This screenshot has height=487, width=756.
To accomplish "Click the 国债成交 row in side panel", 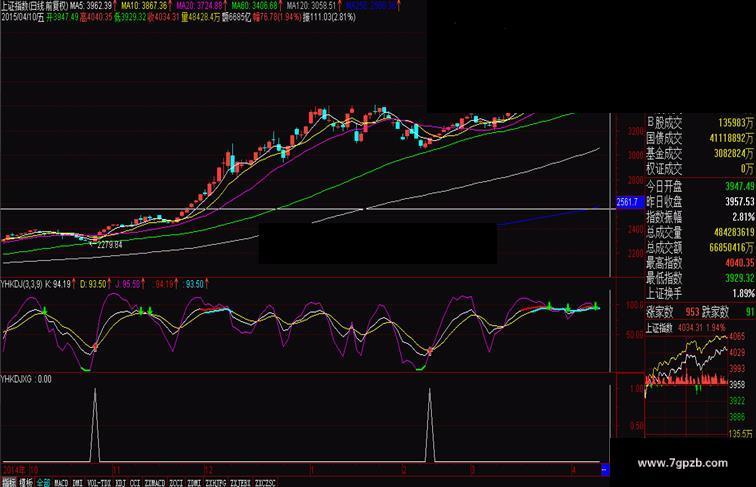I will 700,138.
